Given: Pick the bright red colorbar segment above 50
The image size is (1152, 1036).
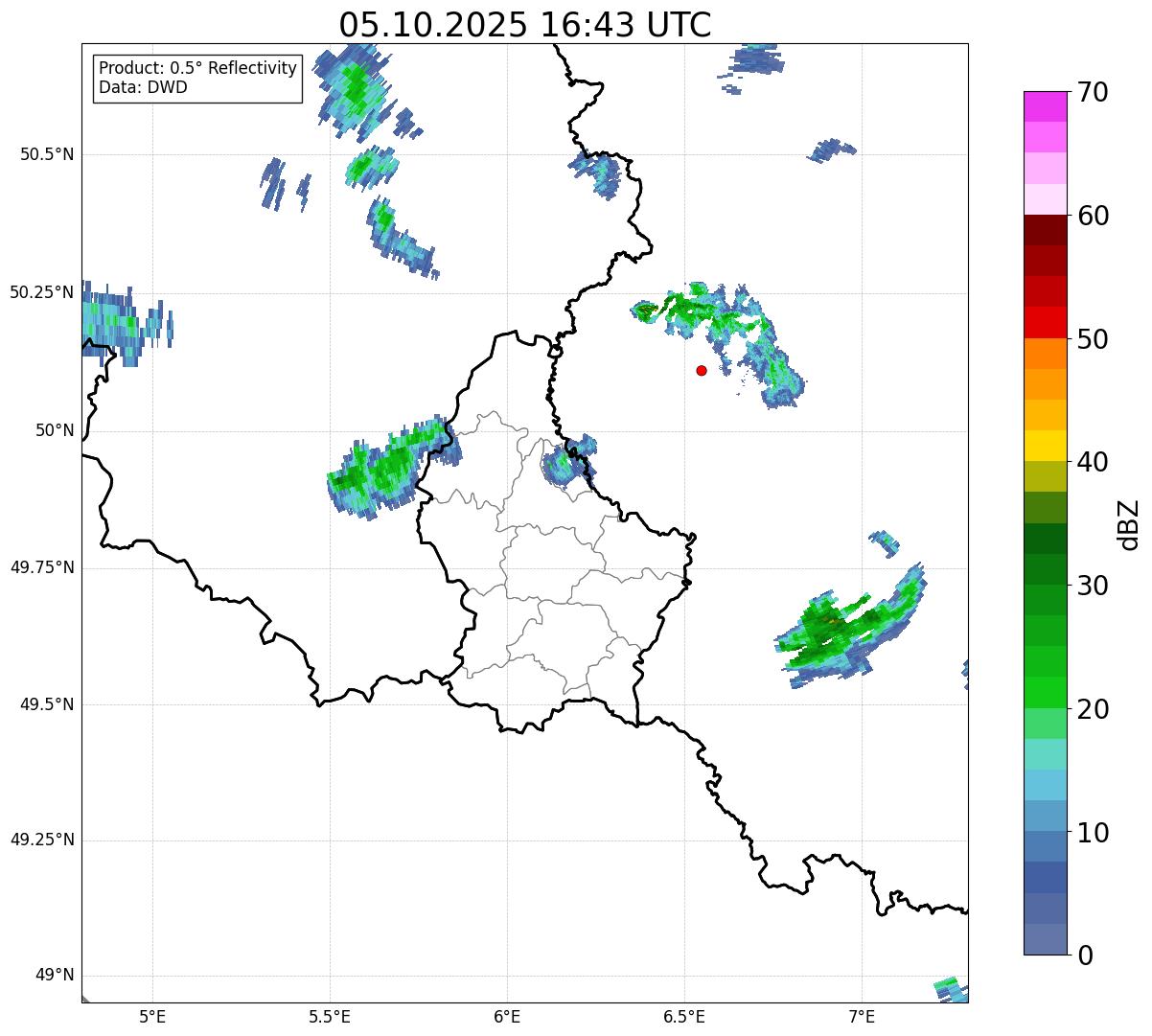Looking at the screenshot, I should [1045, 323].
